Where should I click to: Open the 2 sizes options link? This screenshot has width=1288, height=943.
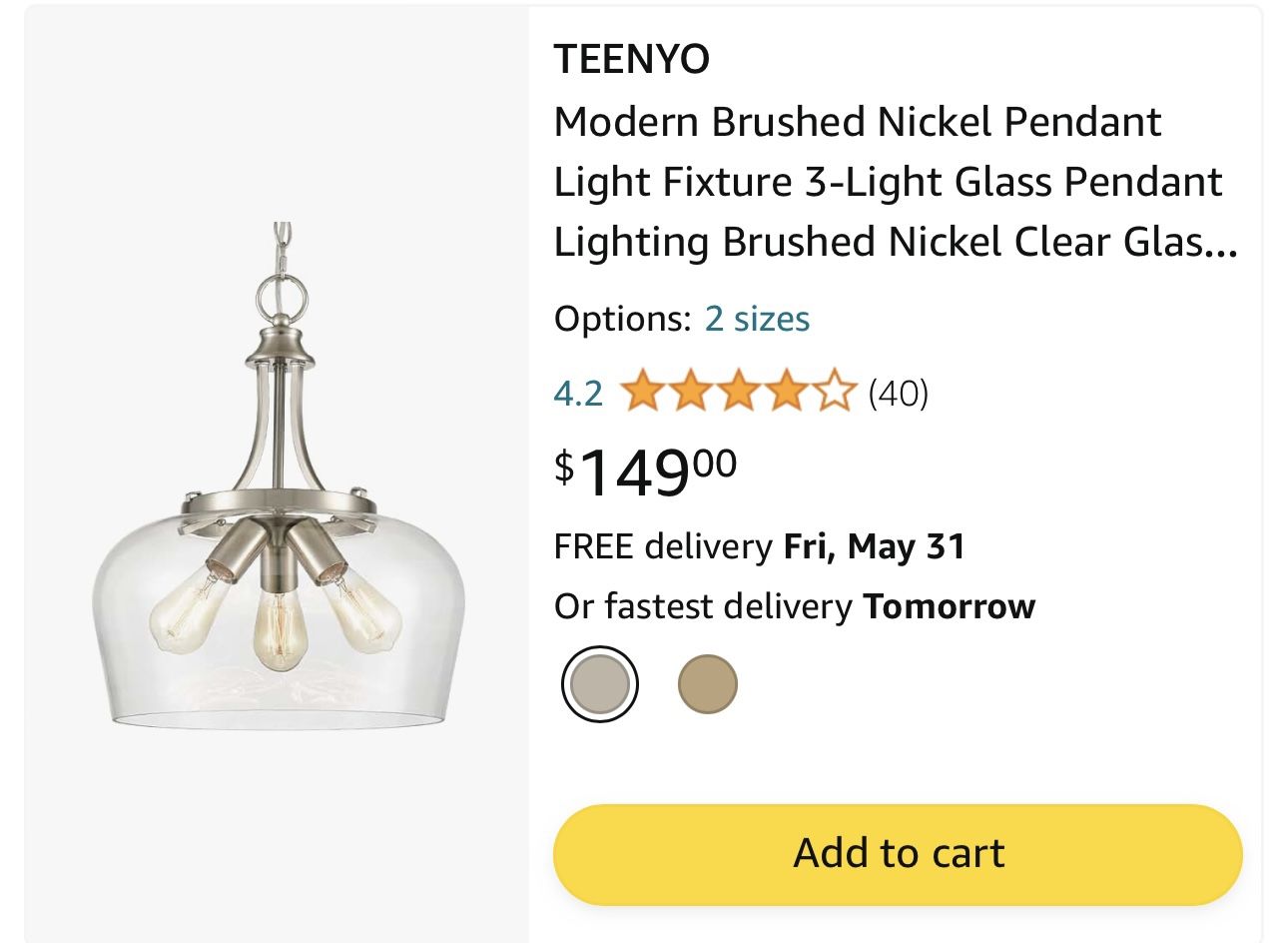(x=757, y=319)
